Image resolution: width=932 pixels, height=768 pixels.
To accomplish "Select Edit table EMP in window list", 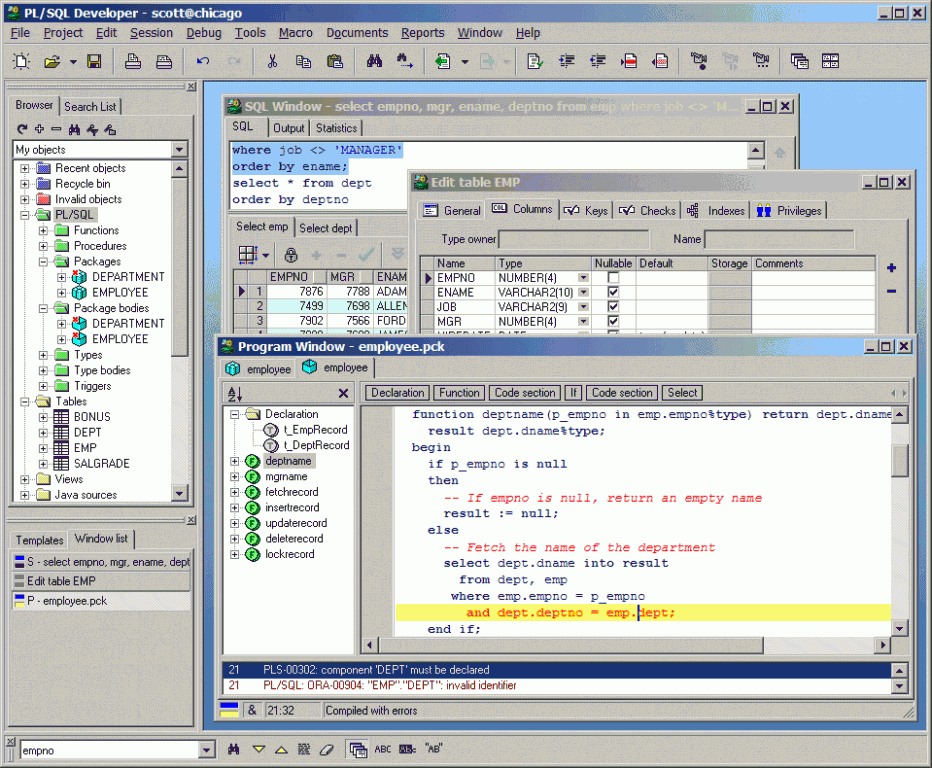I will coord(101,581).
